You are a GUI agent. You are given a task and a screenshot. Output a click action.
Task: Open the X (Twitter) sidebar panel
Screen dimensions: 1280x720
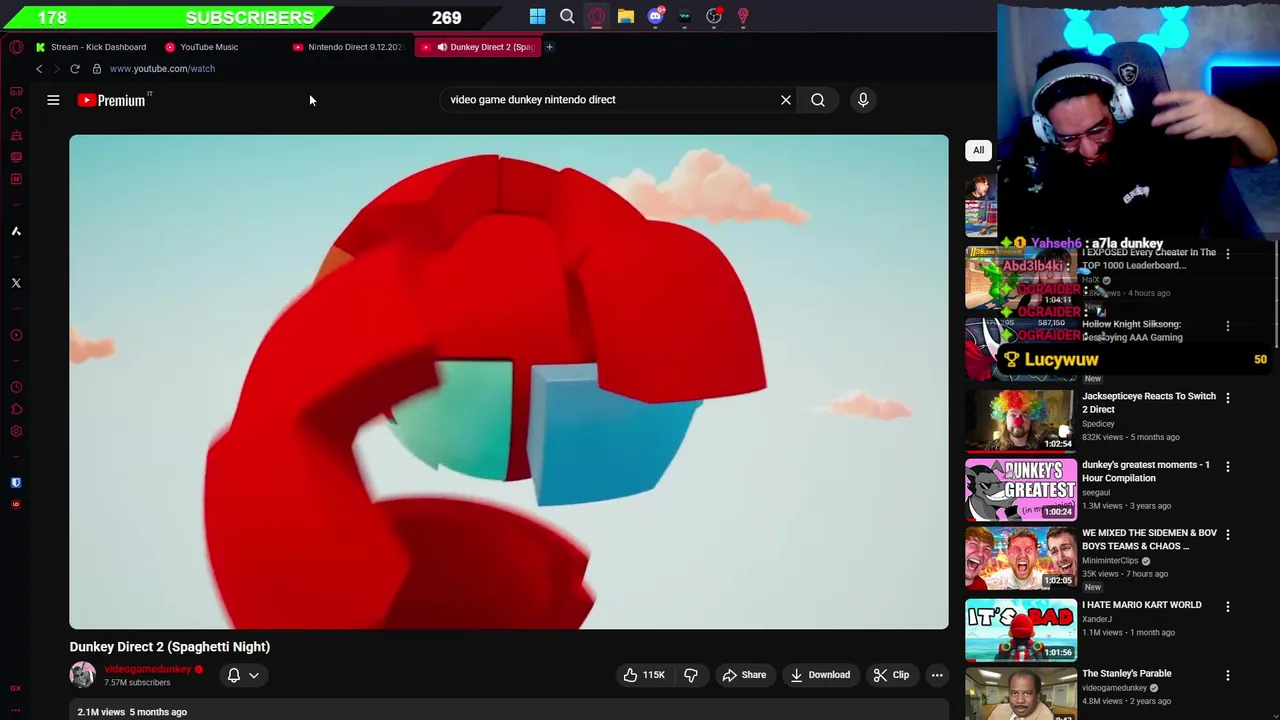click(16, 283)
